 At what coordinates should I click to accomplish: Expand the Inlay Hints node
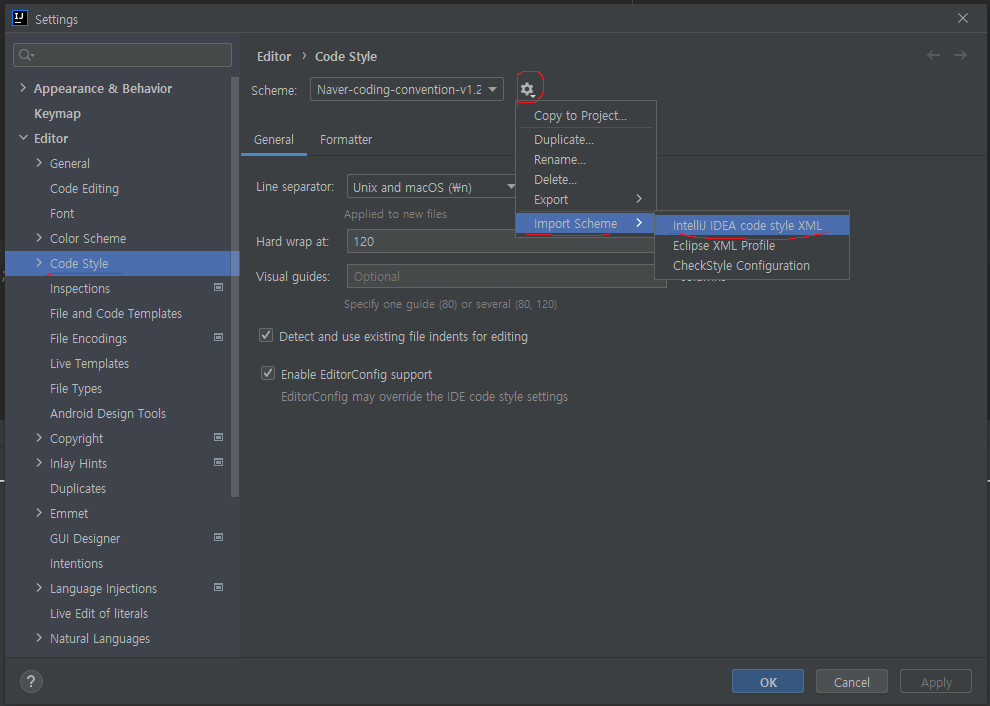(x=39, y=463)
